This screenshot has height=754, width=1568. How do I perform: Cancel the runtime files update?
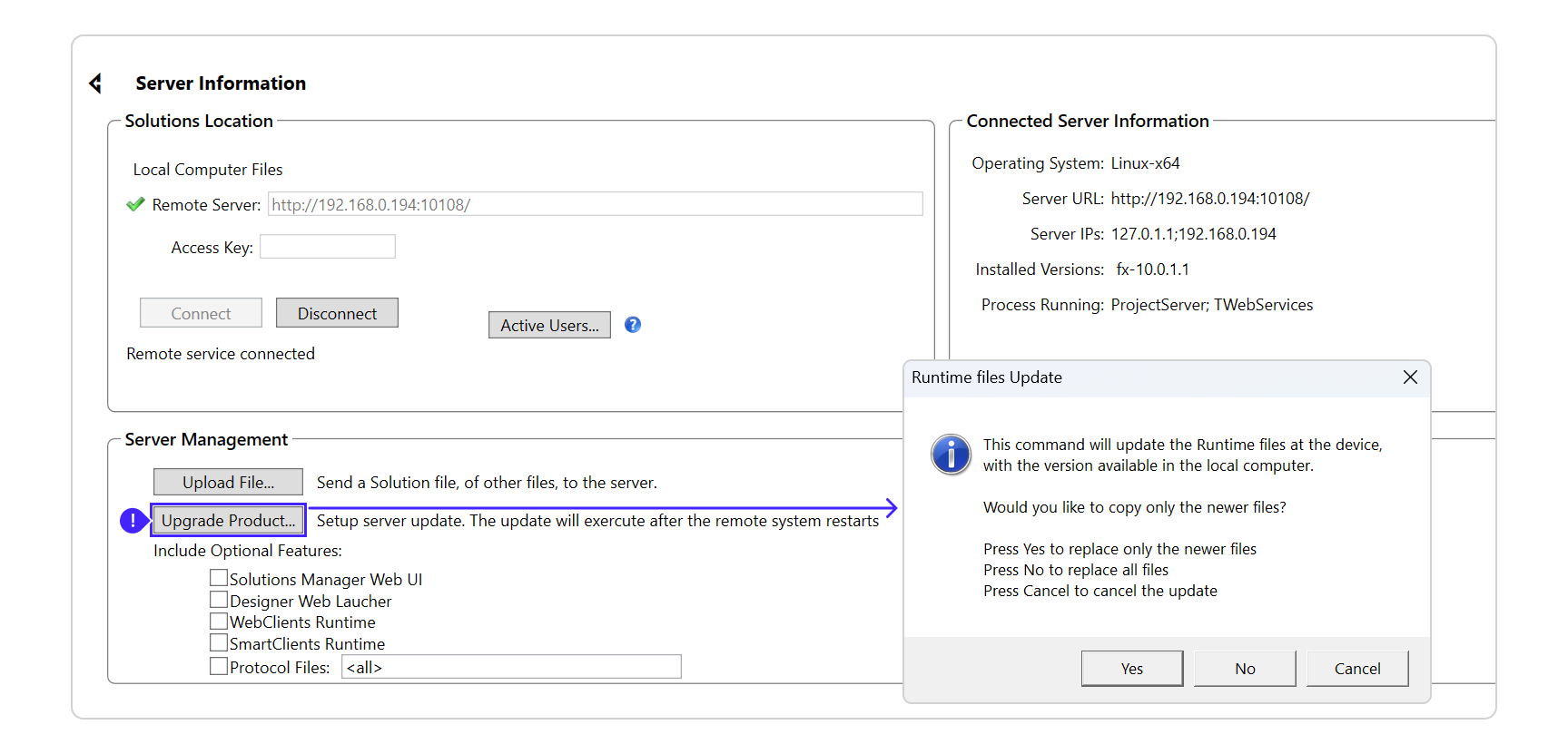coord(1356,669)
